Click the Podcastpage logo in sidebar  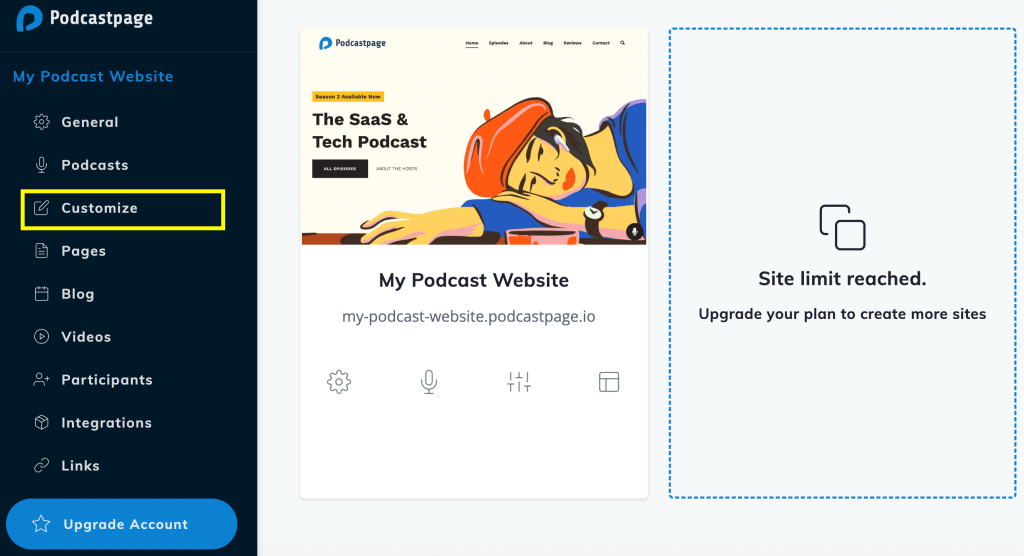coord(84,18)
